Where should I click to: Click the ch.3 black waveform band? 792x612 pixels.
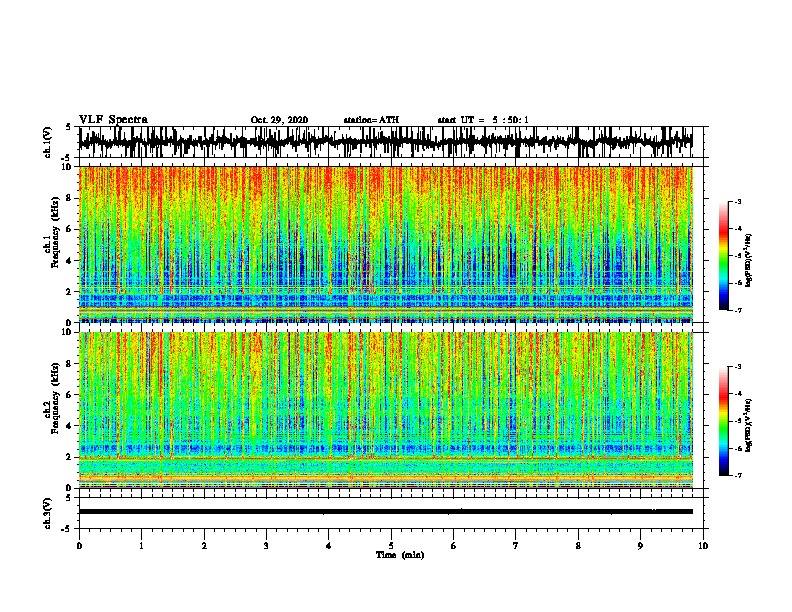click(x=386, y=512)
